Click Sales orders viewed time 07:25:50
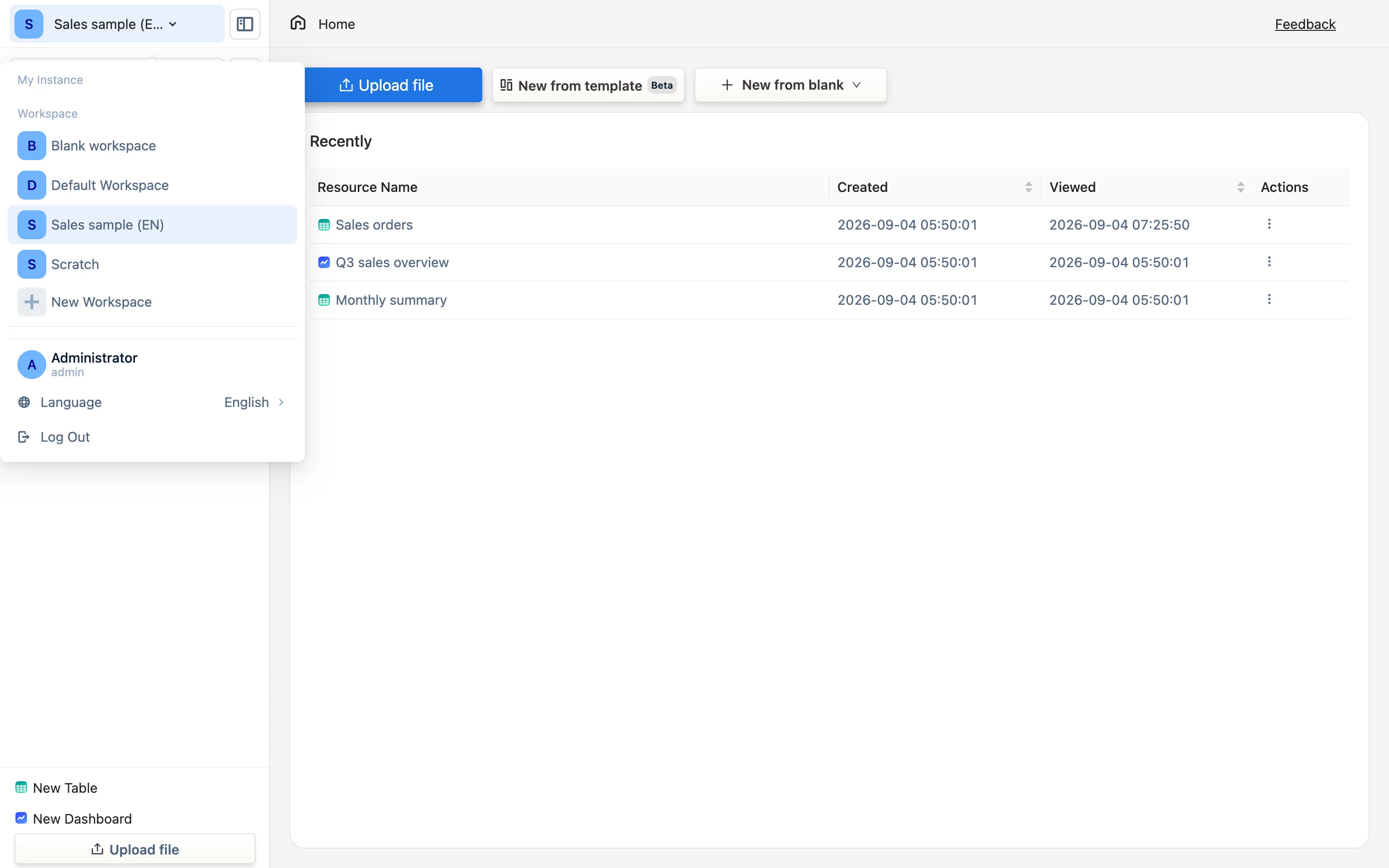Screen dimensions: 1389x868 (x=1119, y=225)
